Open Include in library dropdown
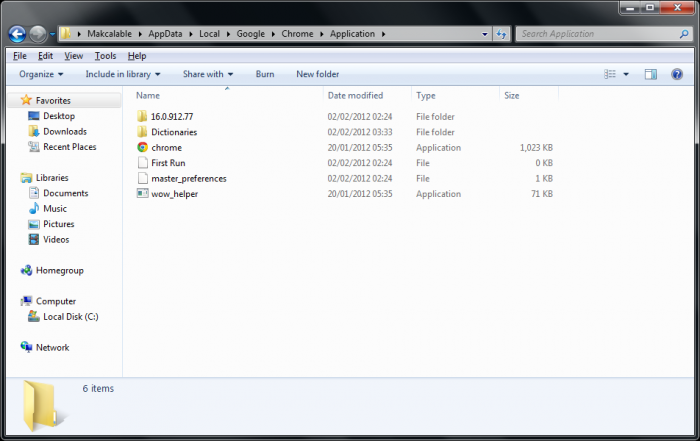Viewport: 700px width, 441px height. [x=123, y=74]
